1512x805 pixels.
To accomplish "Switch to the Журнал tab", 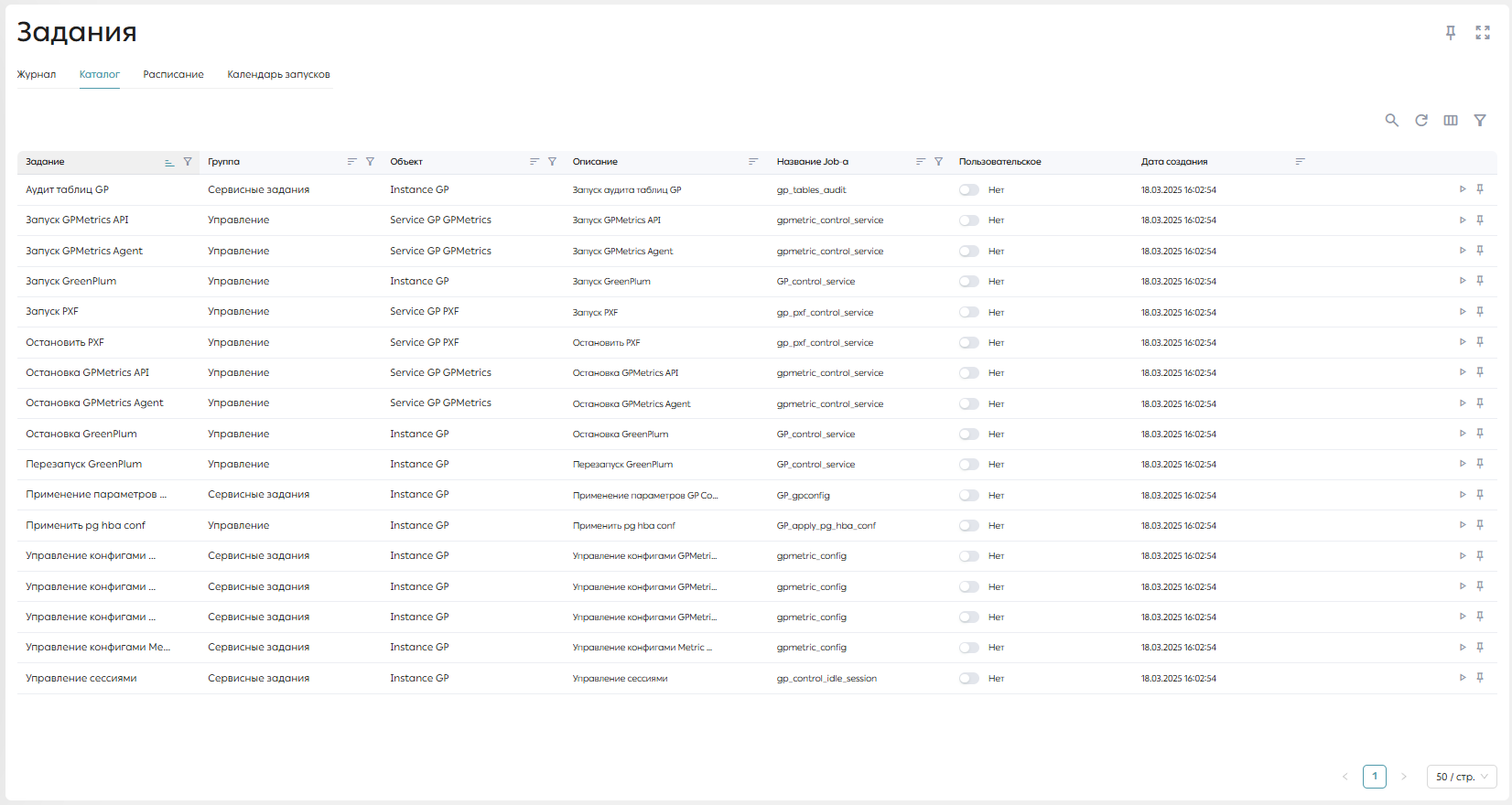I will pos(37,74).
